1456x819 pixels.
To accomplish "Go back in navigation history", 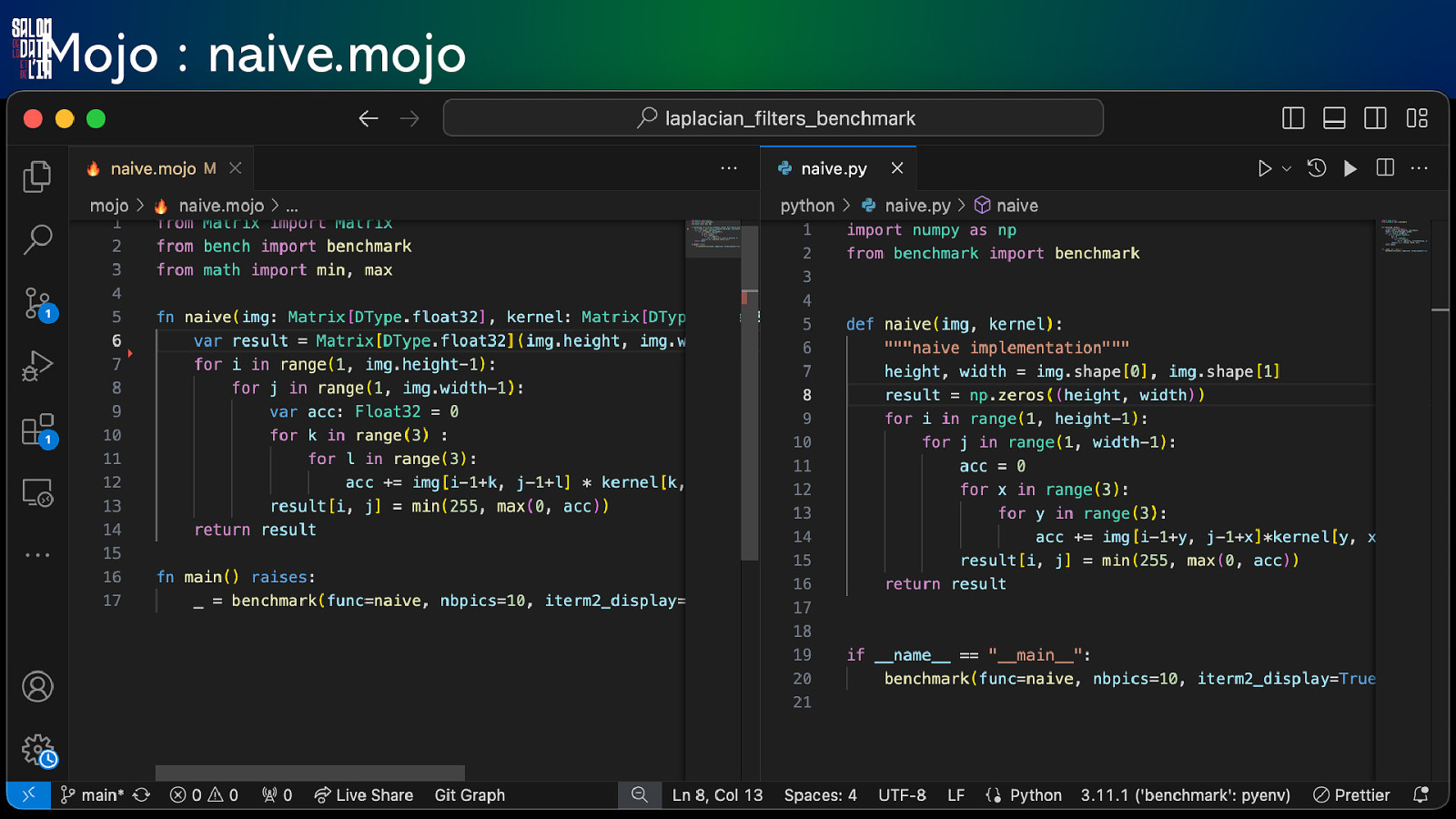I will (x=369, y=118).
